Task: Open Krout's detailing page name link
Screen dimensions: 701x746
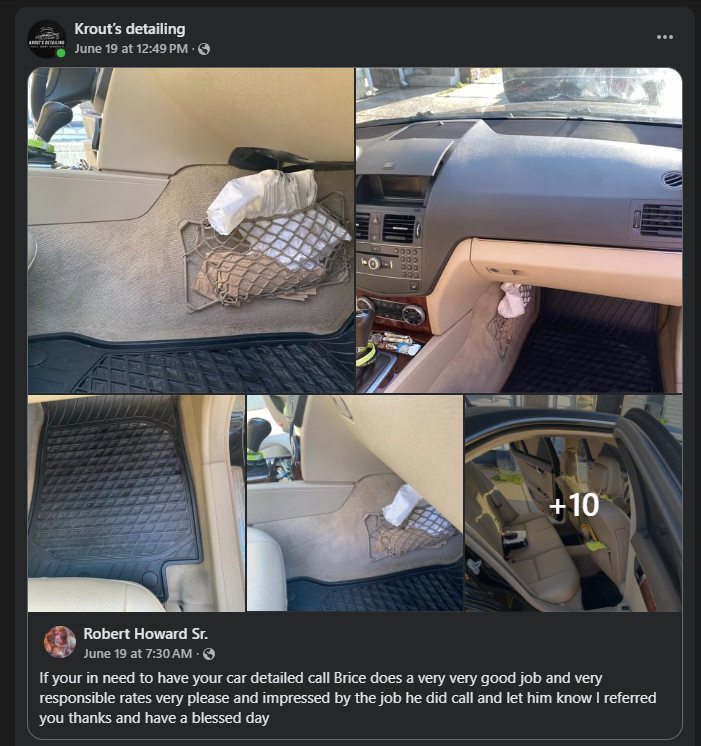Action: [x=129, y=29]
